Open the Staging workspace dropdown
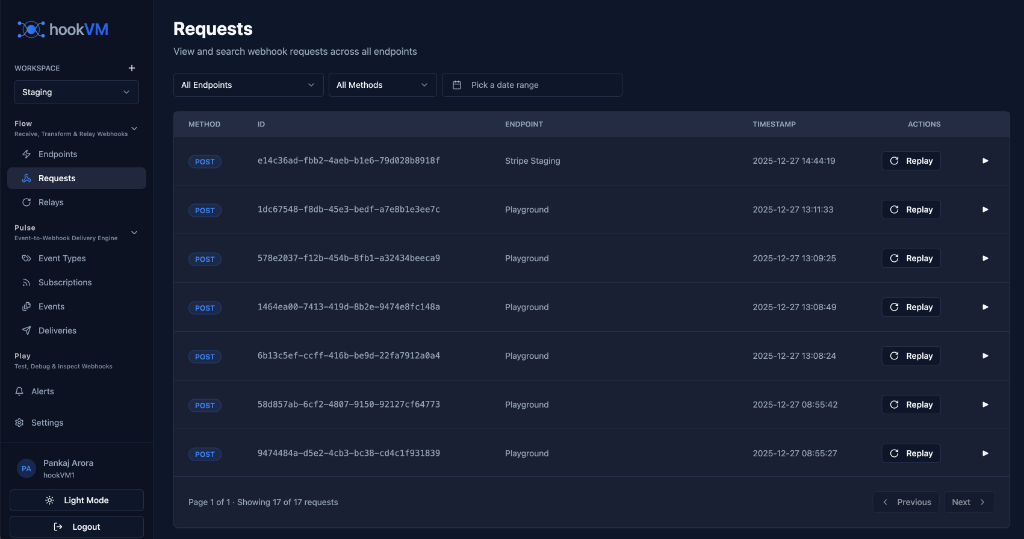 coord(76,92)
